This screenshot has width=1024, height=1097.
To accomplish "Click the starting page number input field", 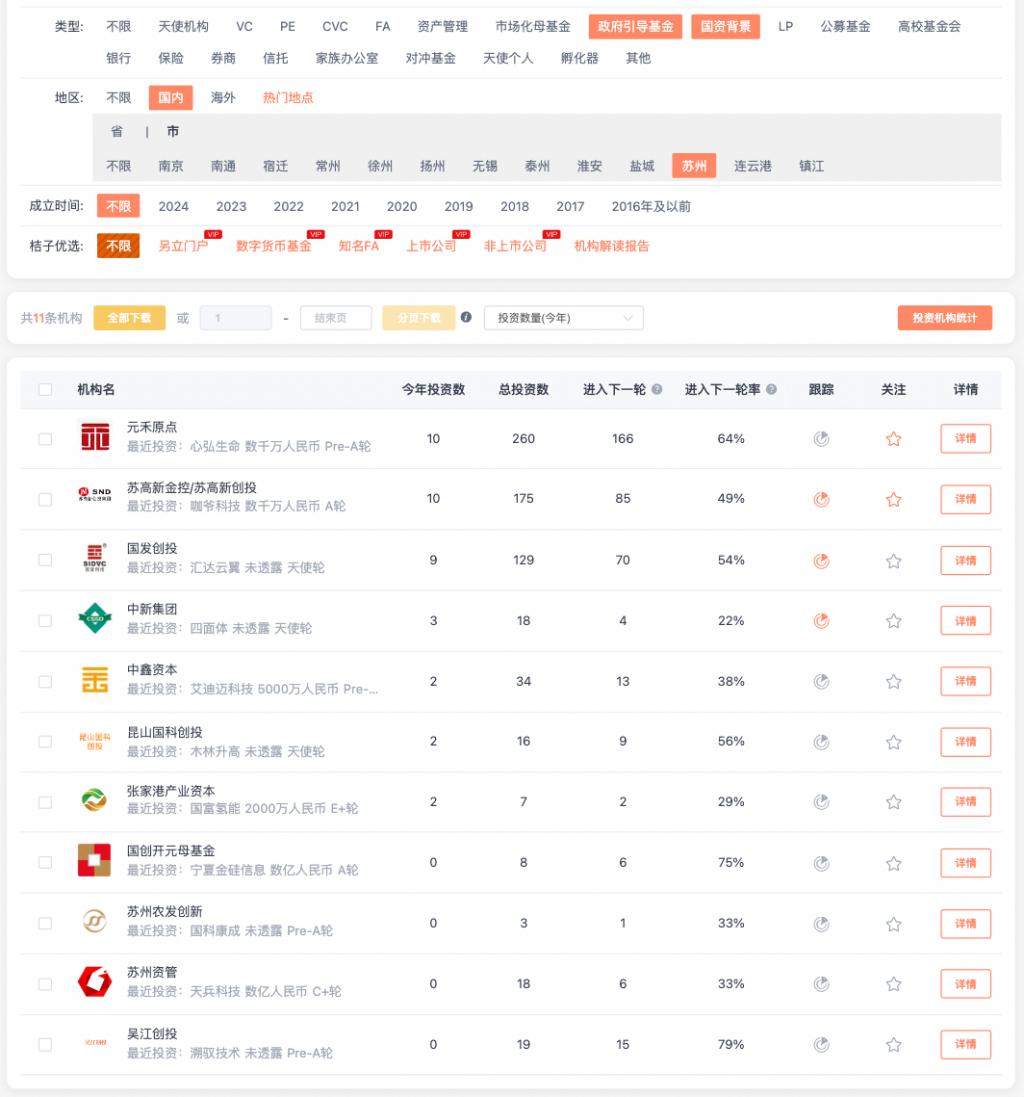I will coord(238,316).
